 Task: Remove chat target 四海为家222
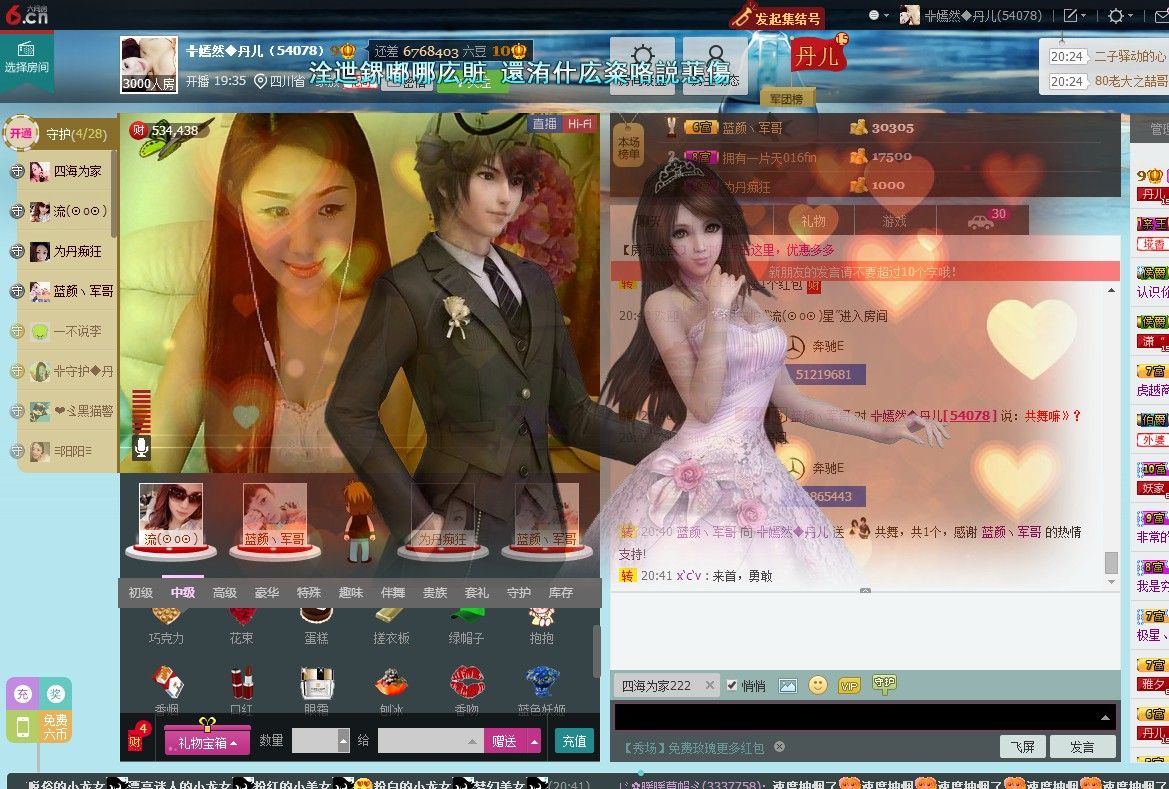tap(710, 685)
